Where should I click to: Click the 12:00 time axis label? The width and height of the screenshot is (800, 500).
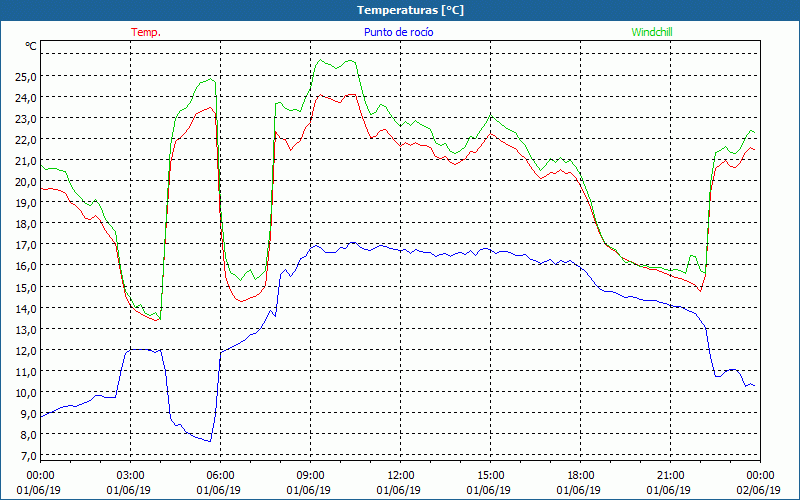(x=401, y=476)
